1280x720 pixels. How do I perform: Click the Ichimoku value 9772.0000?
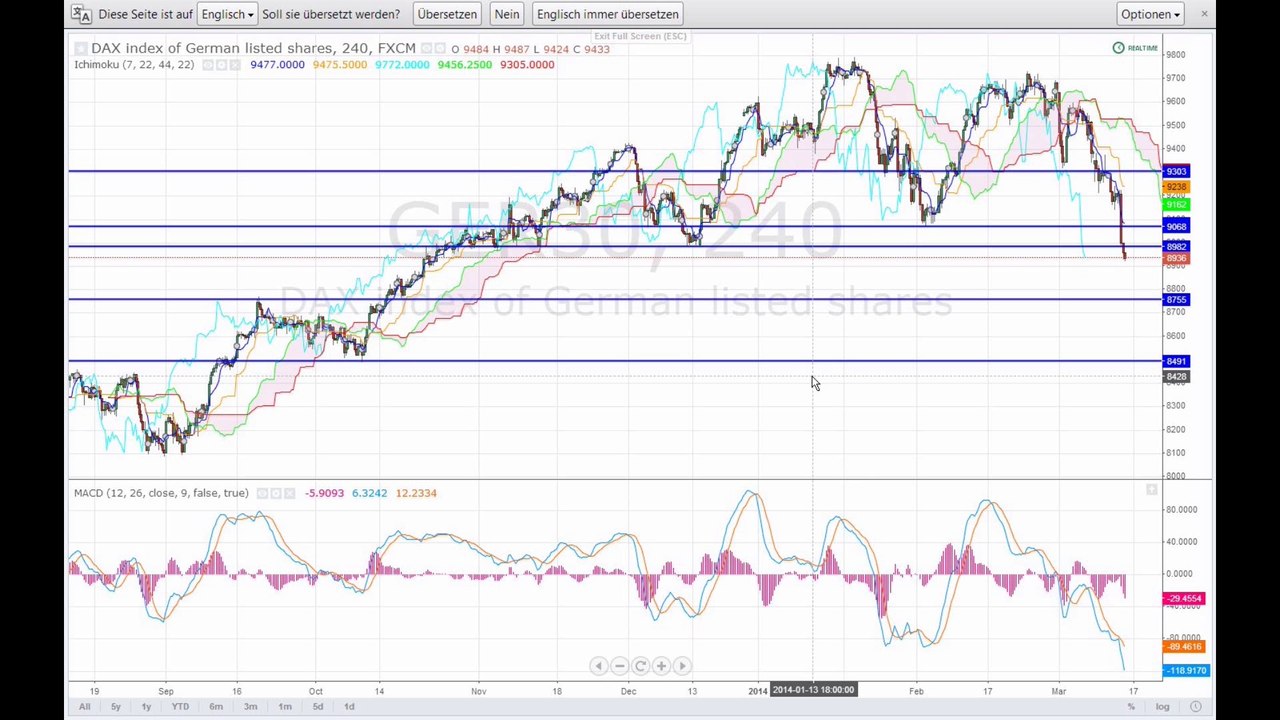tap(402, 65)
